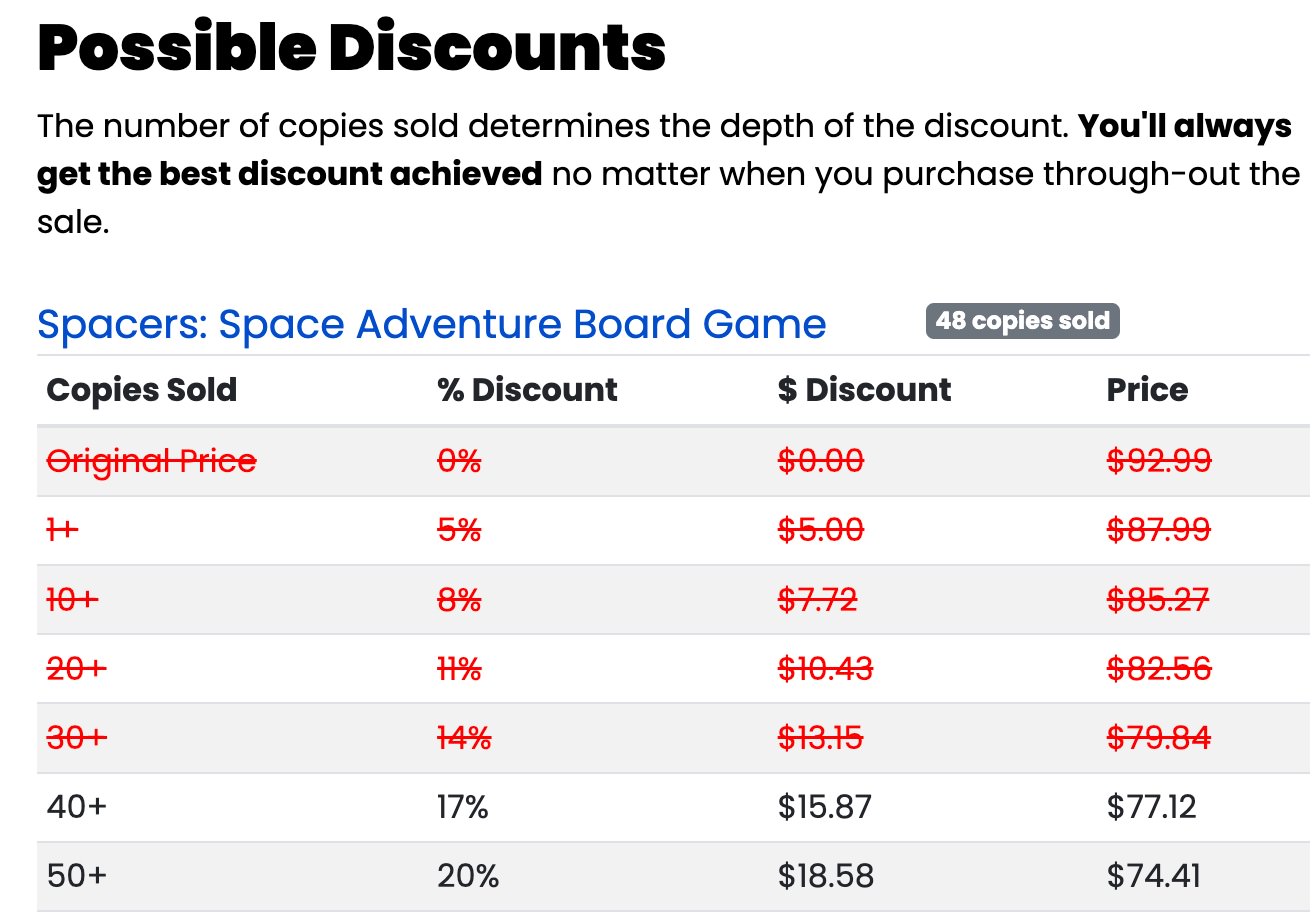The width and height of the screenshot is (1312, 912).
Task: Click the $74.41 price cell
Action: 1153,876
